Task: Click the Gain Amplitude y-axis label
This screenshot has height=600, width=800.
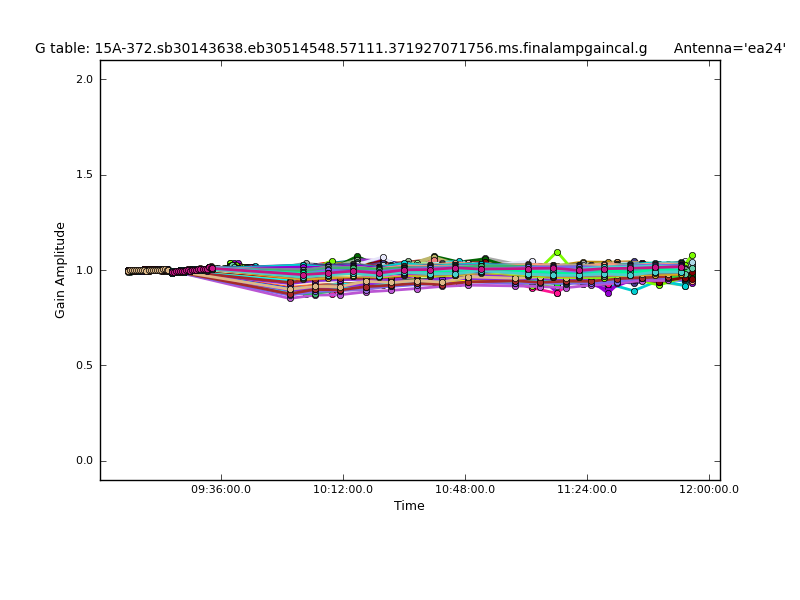Action: (x=61, y=270)
